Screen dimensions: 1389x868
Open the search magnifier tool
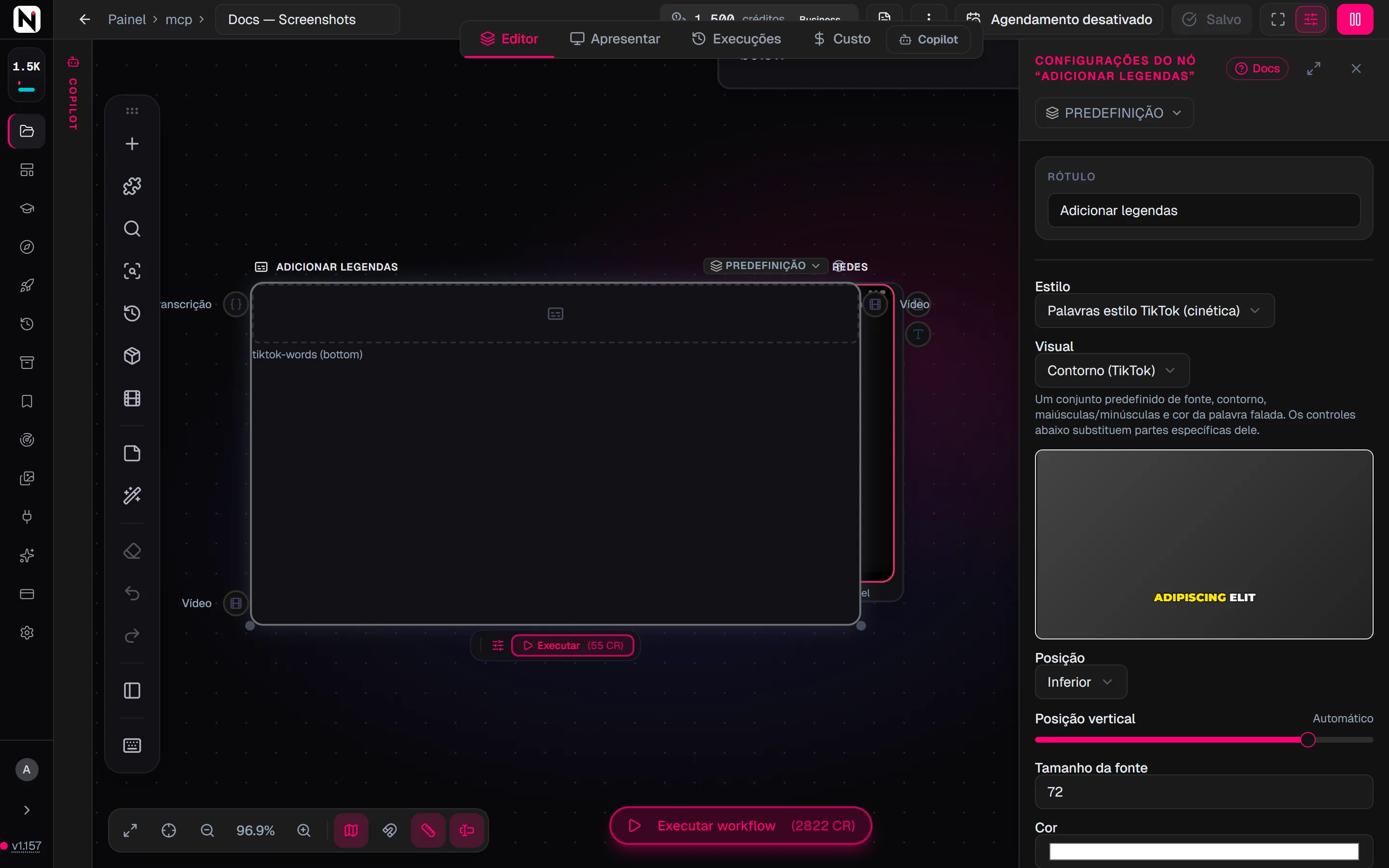pyautogui.click(x=132, y=229)
